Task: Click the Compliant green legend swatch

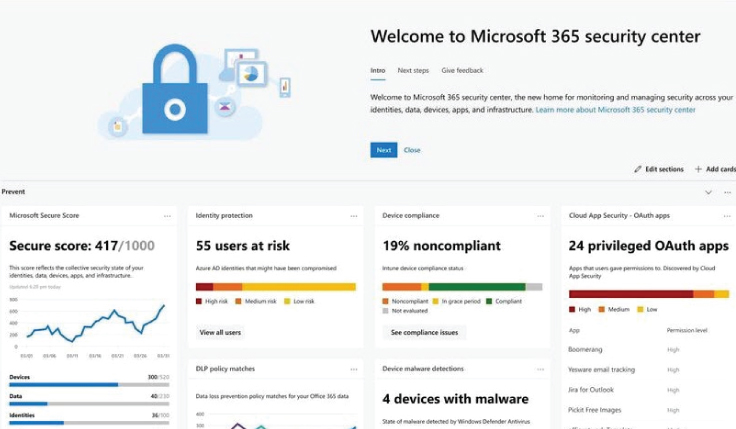Action: point(489,301)
